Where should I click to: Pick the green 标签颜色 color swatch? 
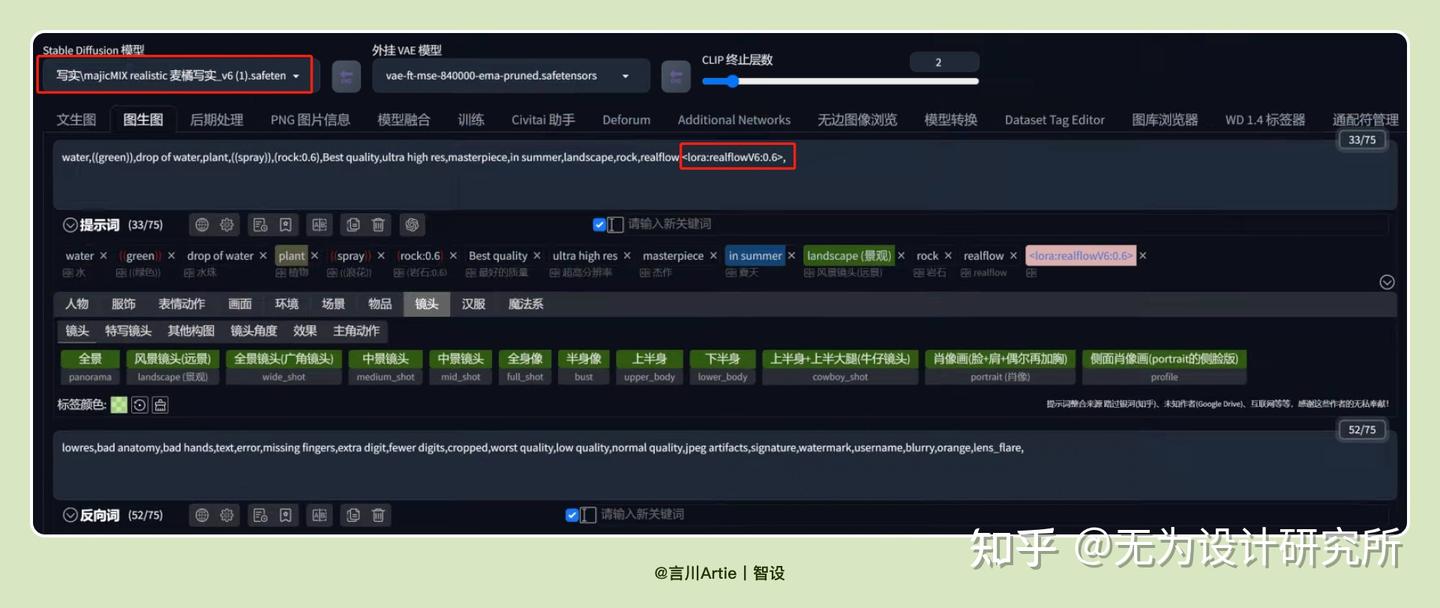119,405
